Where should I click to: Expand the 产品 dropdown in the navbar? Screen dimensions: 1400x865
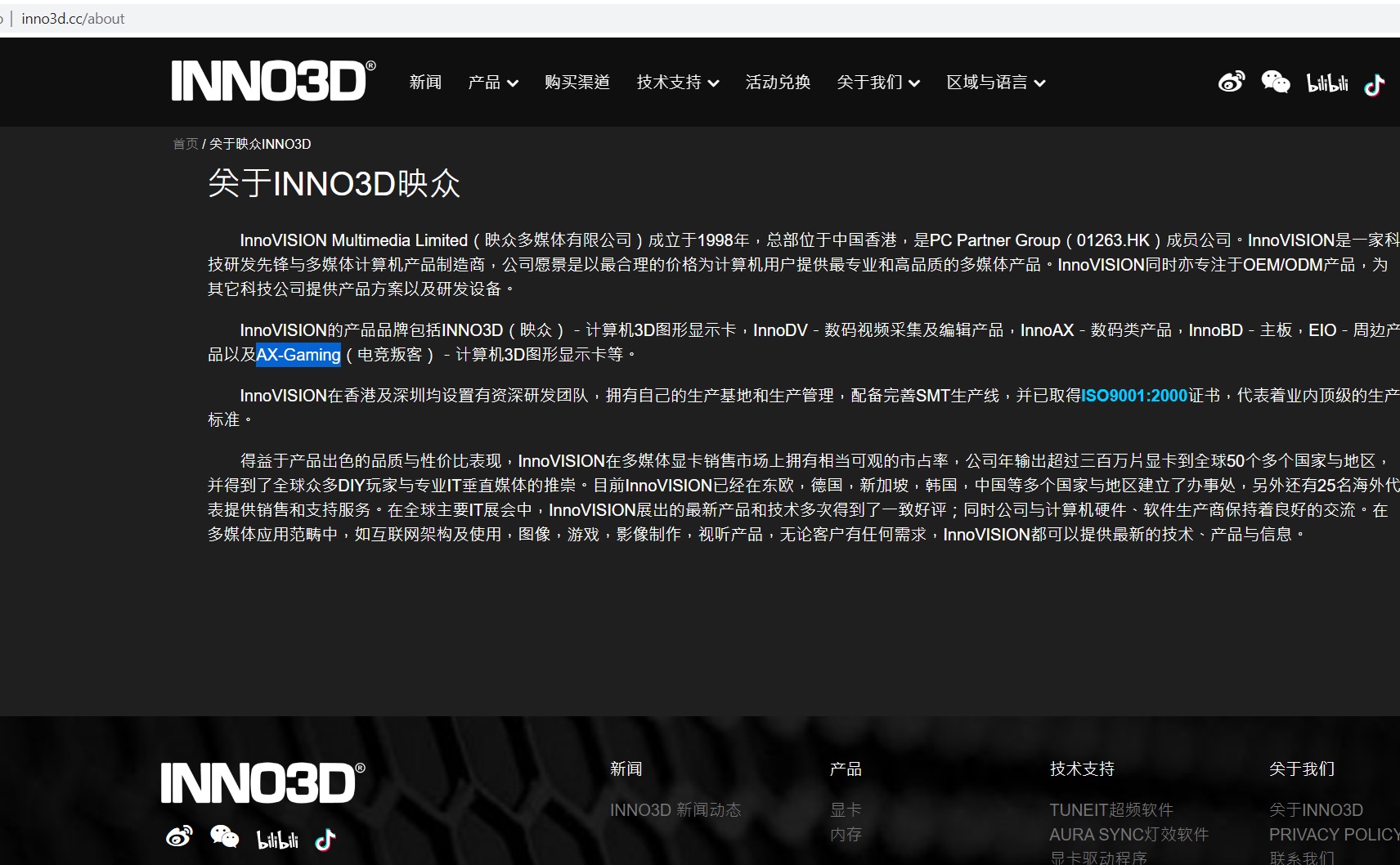[493, 83]
